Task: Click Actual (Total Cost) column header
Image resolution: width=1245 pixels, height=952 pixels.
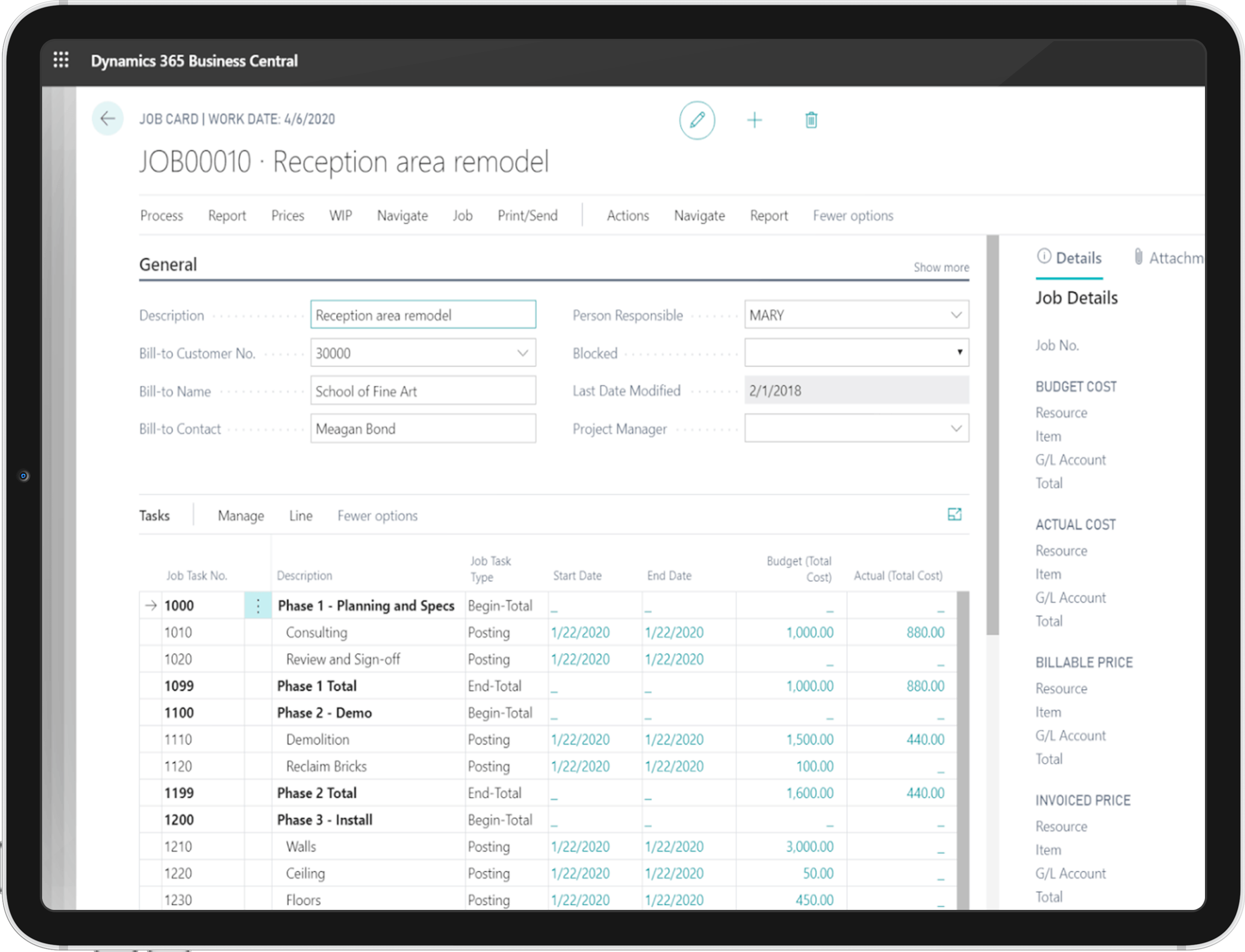Action: [x=898, y=576]
